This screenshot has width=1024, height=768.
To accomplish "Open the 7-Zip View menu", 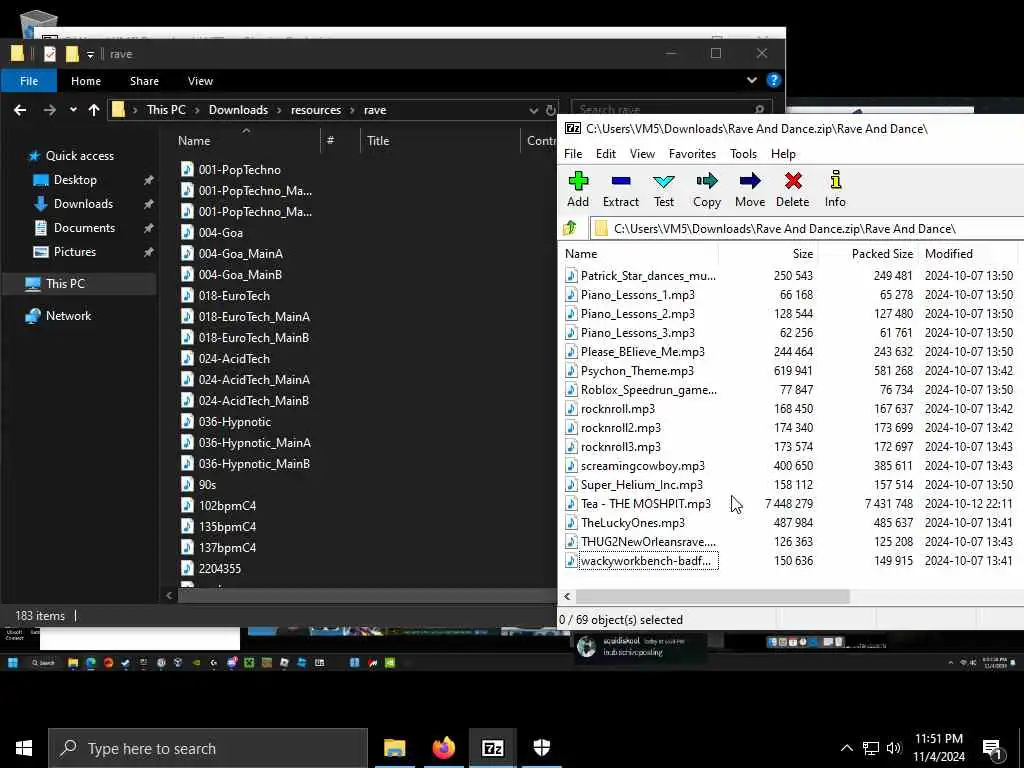I will click(x=642, y=154).
